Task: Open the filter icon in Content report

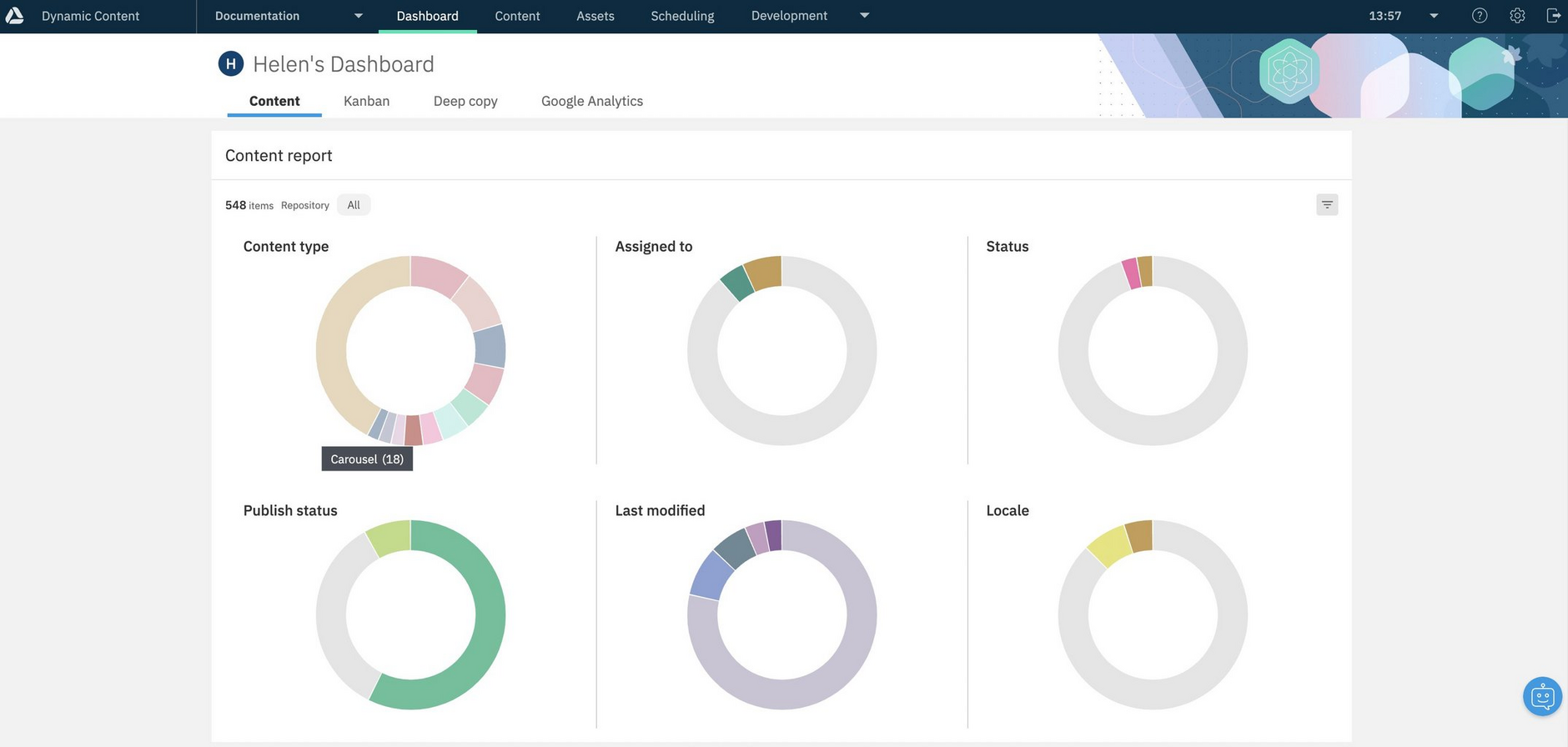Action: tap(1327, 204)
